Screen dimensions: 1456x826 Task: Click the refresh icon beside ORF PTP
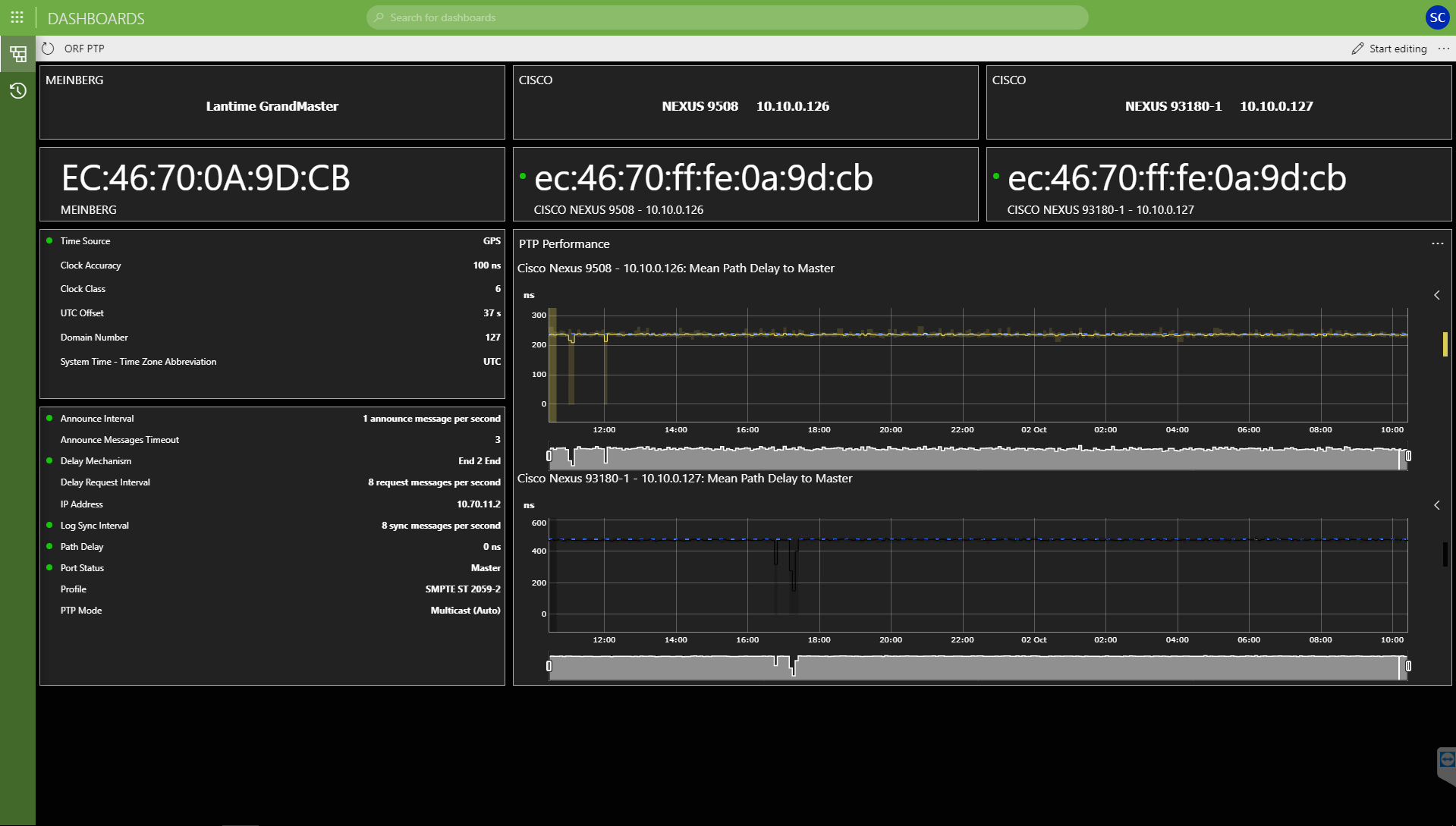[48, 49]
